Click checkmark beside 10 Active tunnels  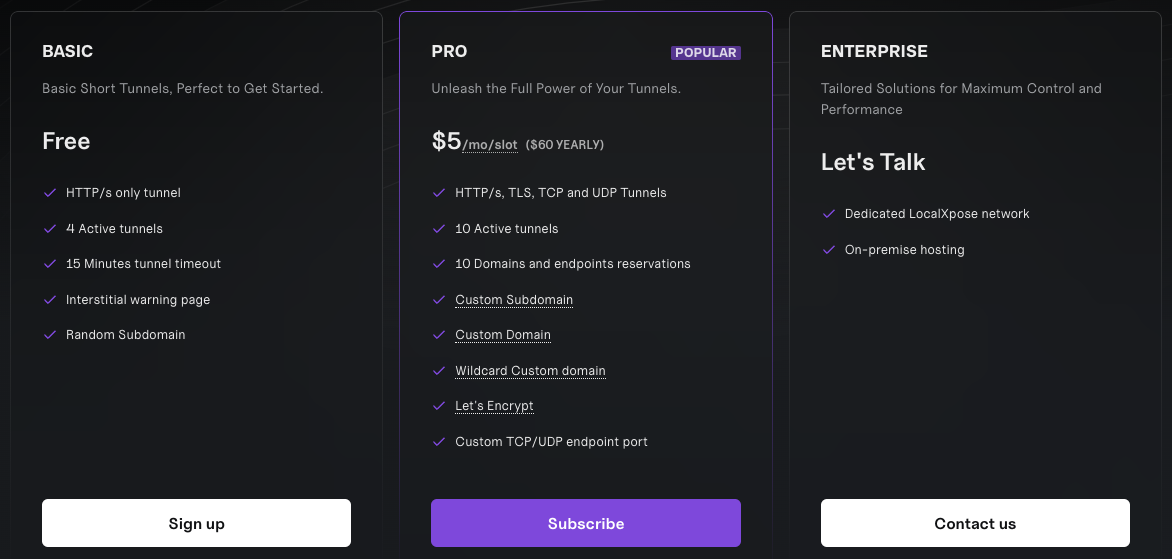tap(438, 229)
